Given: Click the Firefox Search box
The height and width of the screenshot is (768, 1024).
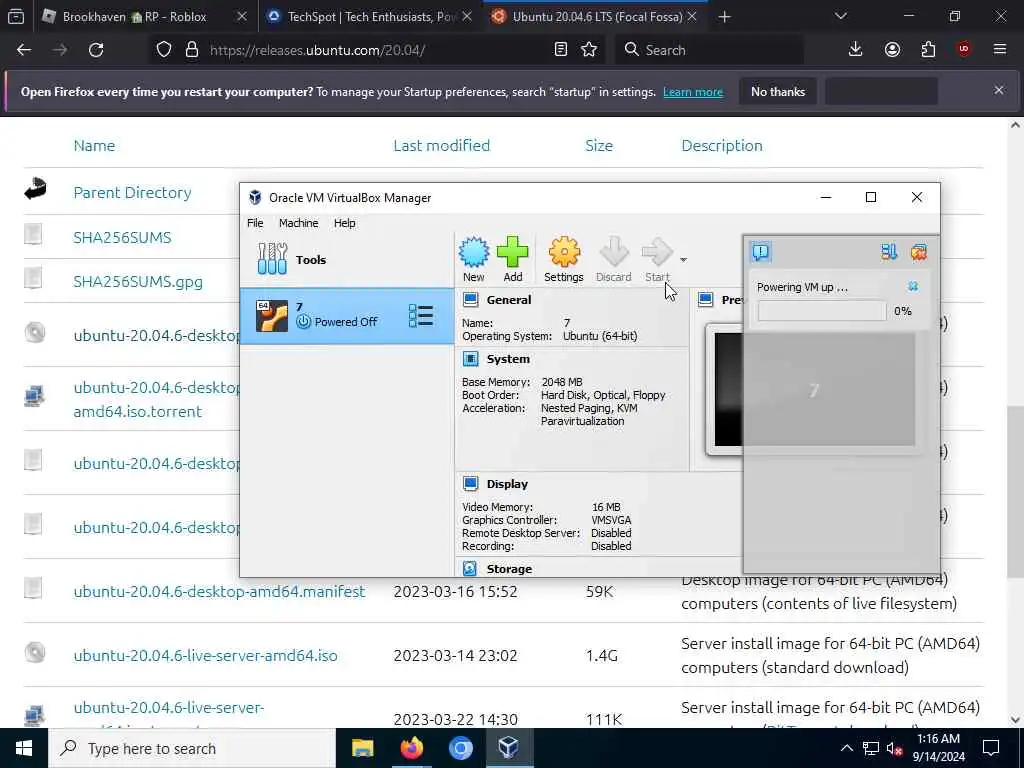Looking at the screenshot, I should [710, 50].
